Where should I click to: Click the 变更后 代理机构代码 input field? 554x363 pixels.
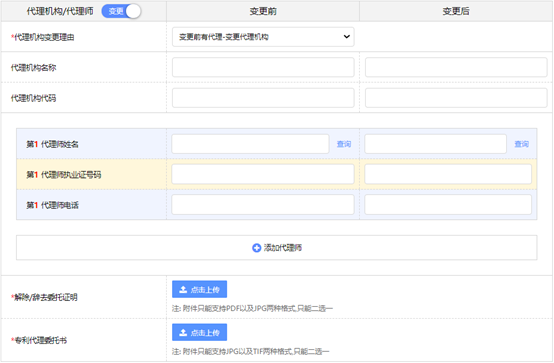(456, 98)
